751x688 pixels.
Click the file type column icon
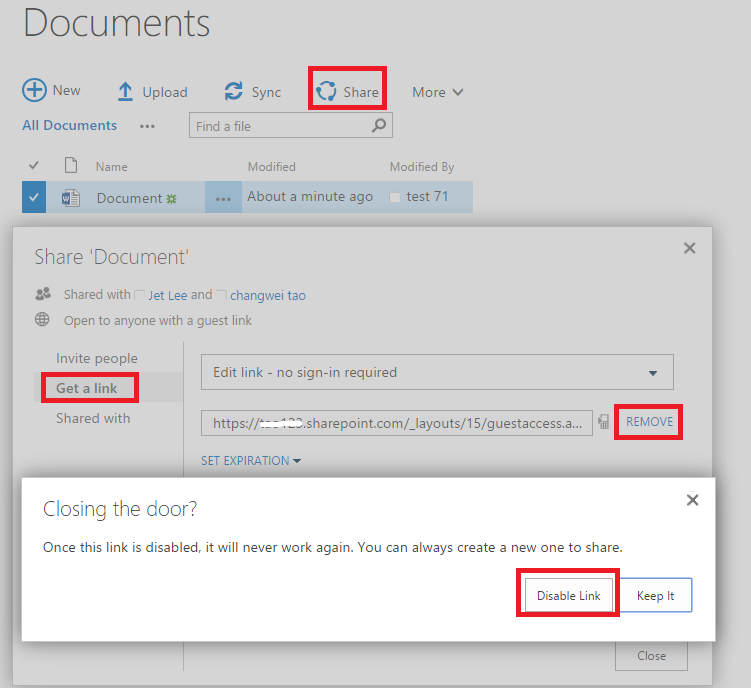coord(71,165)
